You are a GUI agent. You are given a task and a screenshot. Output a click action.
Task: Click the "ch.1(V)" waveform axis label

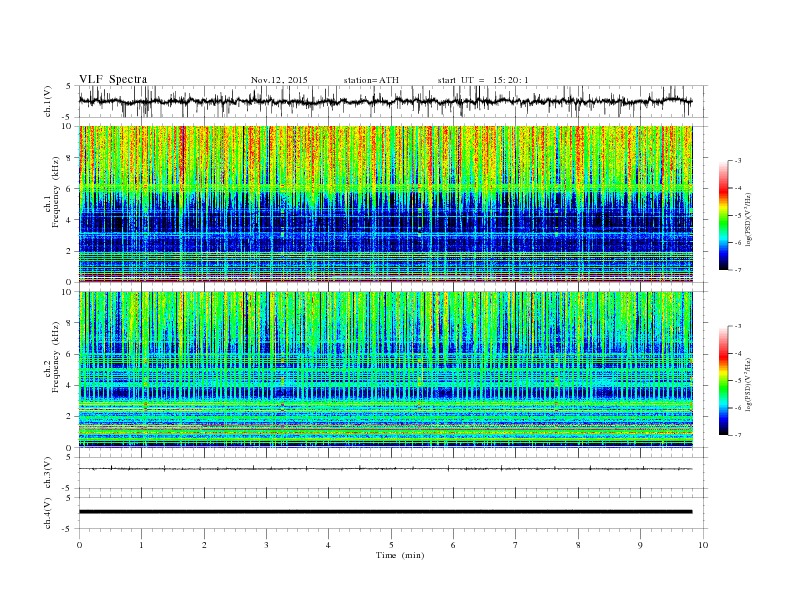[48, 101]
